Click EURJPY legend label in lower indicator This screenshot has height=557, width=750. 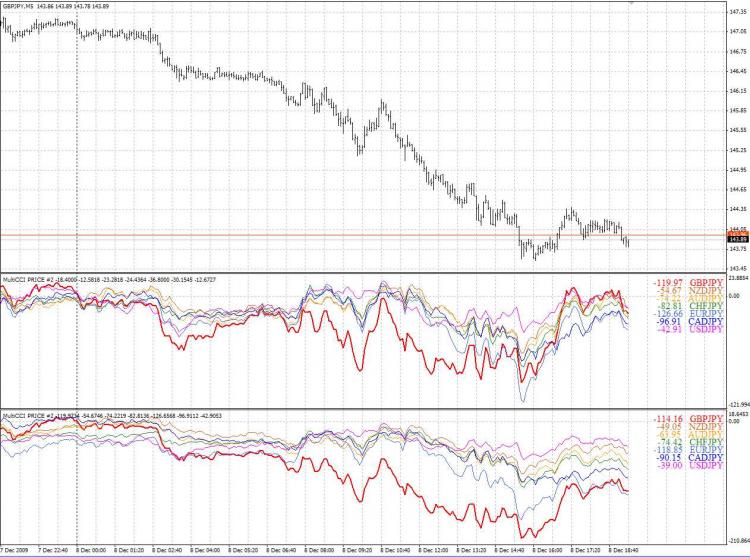[705, 450]
